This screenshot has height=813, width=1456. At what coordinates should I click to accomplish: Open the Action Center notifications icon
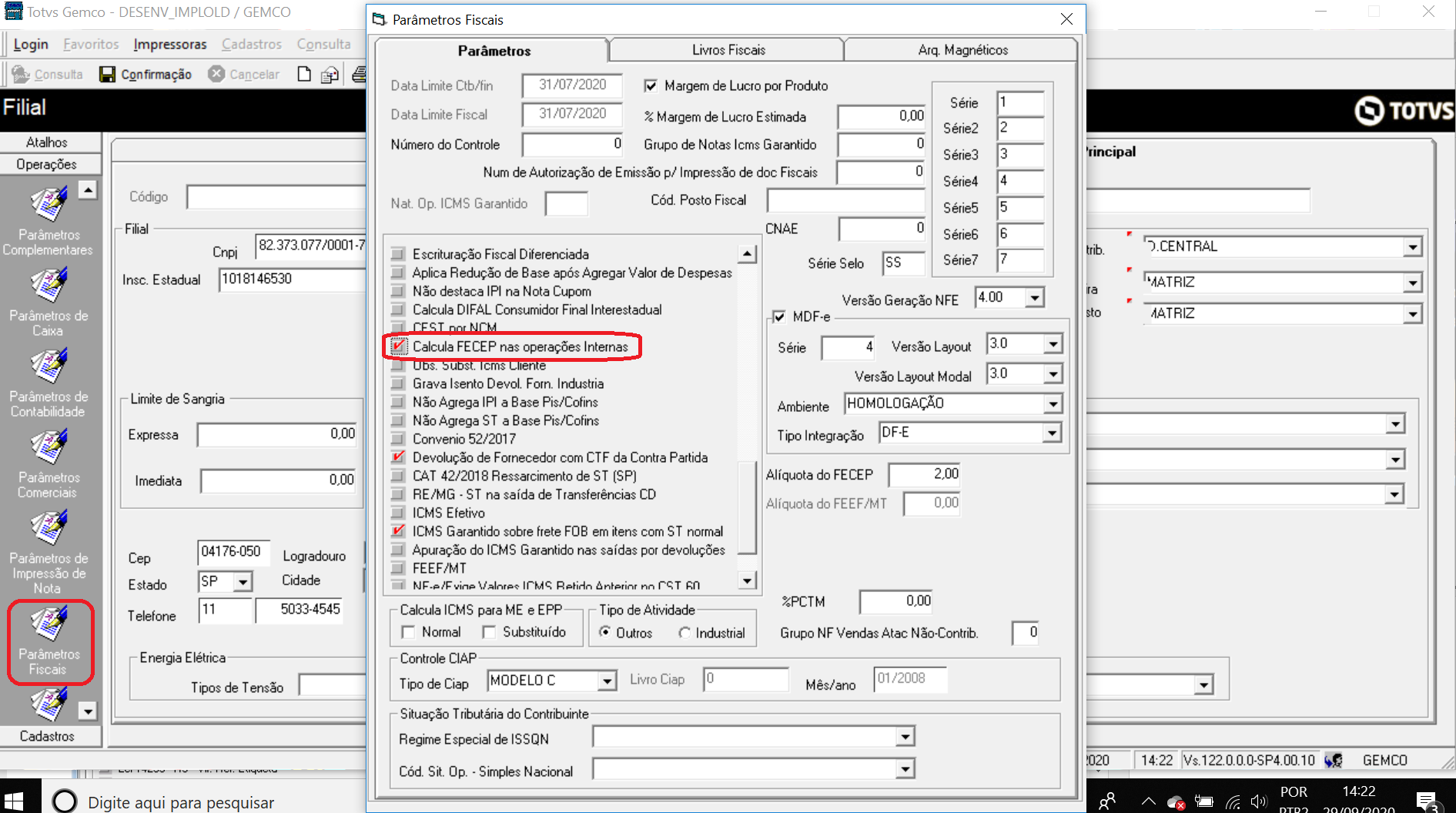[x=1427, y=802]
